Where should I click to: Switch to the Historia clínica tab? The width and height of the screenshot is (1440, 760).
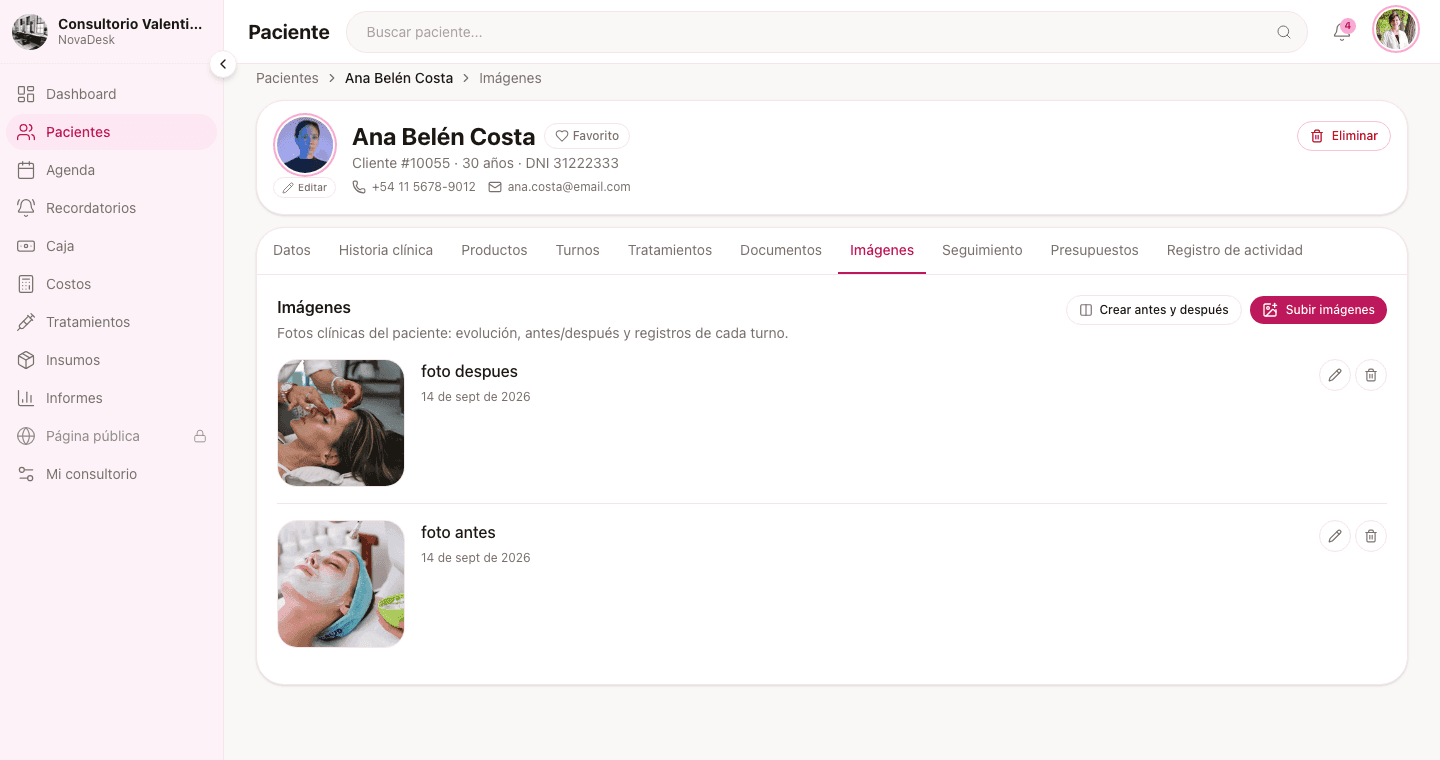386,250
